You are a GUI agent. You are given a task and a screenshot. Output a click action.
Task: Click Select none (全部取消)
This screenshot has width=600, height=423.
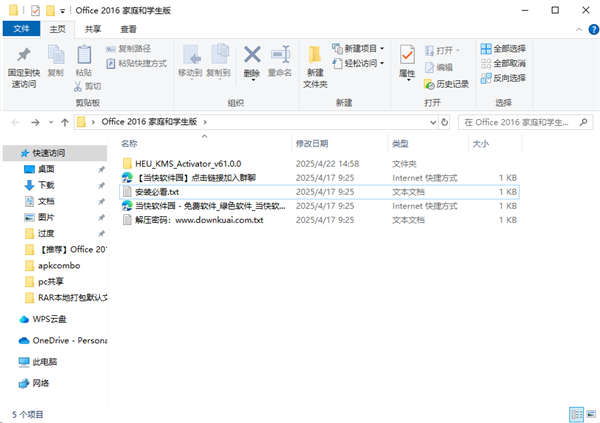tap(503, 63)
